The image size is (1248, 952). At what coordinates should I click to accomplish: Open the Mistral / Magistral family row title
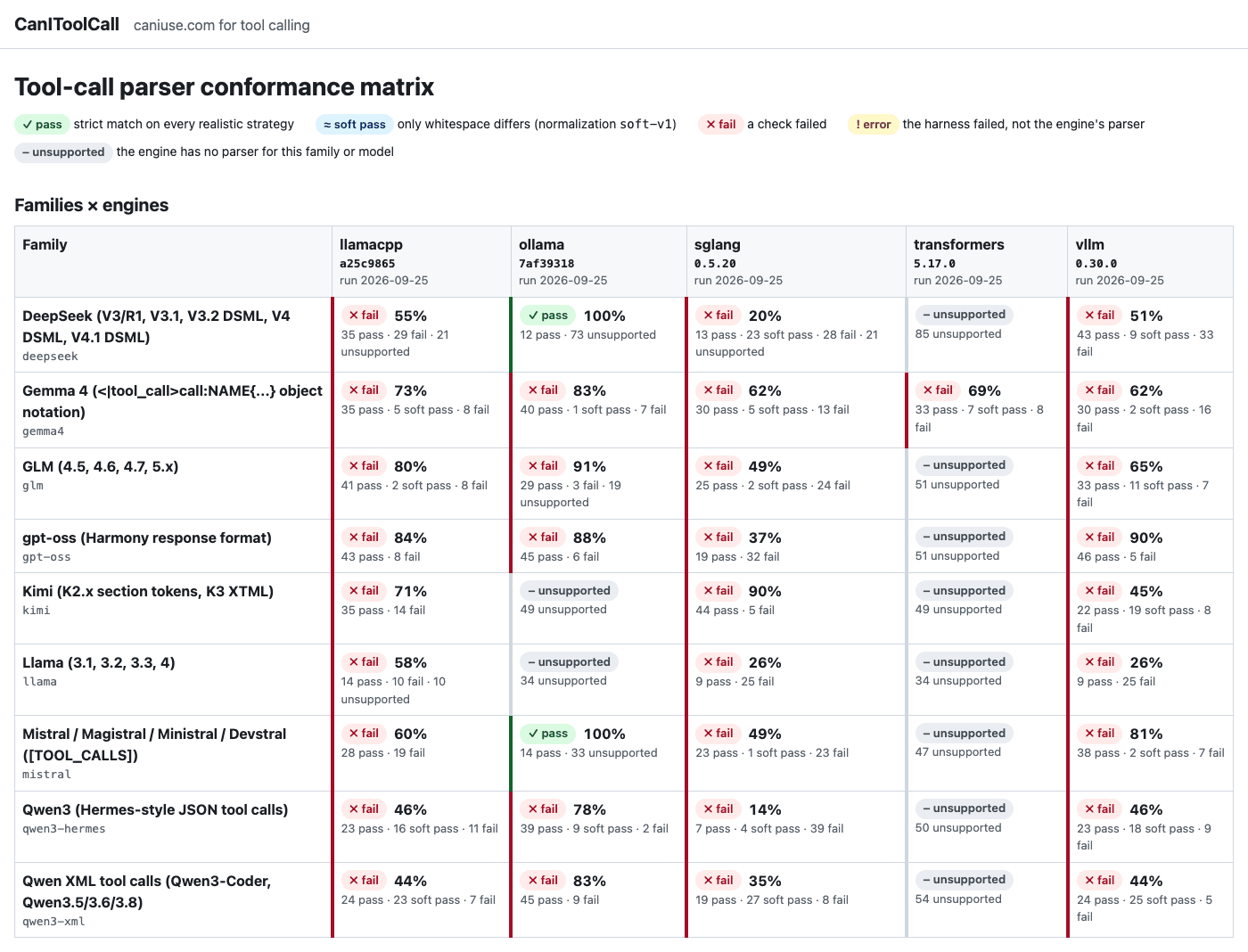point(154,744)
